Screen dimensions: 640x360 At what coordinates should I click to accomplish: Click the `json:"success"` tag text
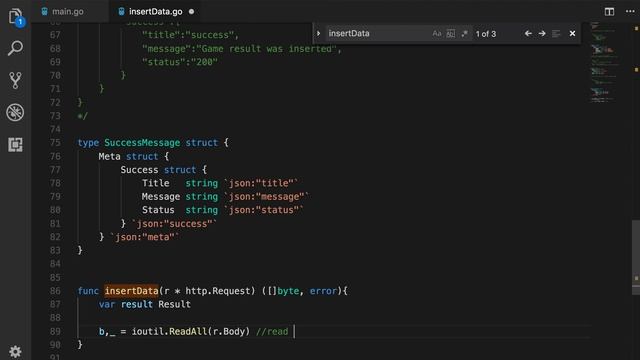174,224
